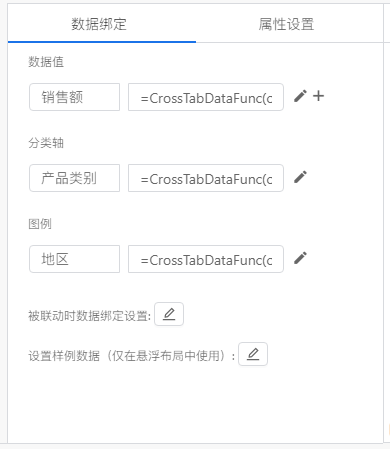Select the 设置样例数据 label text
Screen dimensions: 390x449
pos(64,356)
